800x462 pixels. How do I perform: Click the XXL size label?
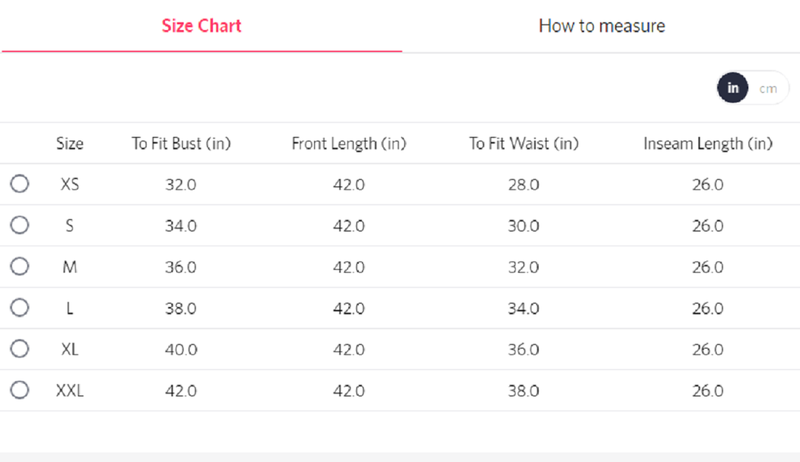pos(70,391)
